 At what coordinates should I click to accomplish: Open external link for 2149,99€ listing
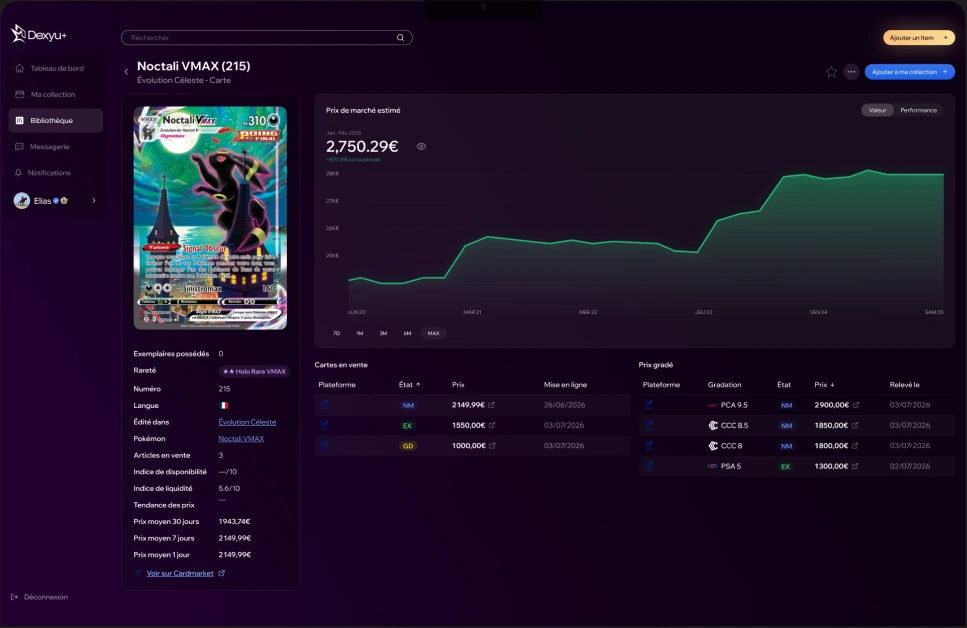[x=492, y=405]
